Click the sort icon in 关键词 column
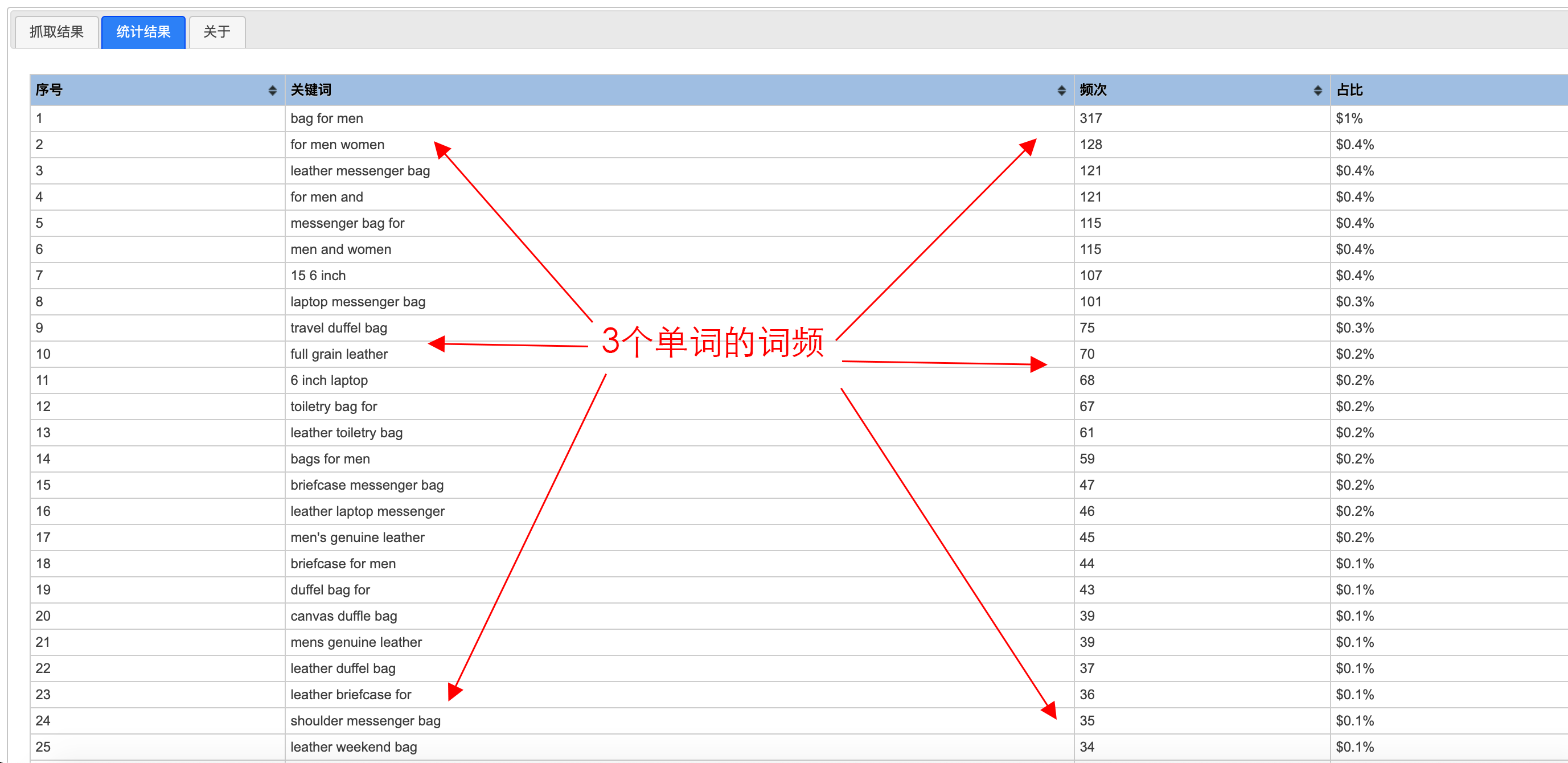 click(1061, 90)
